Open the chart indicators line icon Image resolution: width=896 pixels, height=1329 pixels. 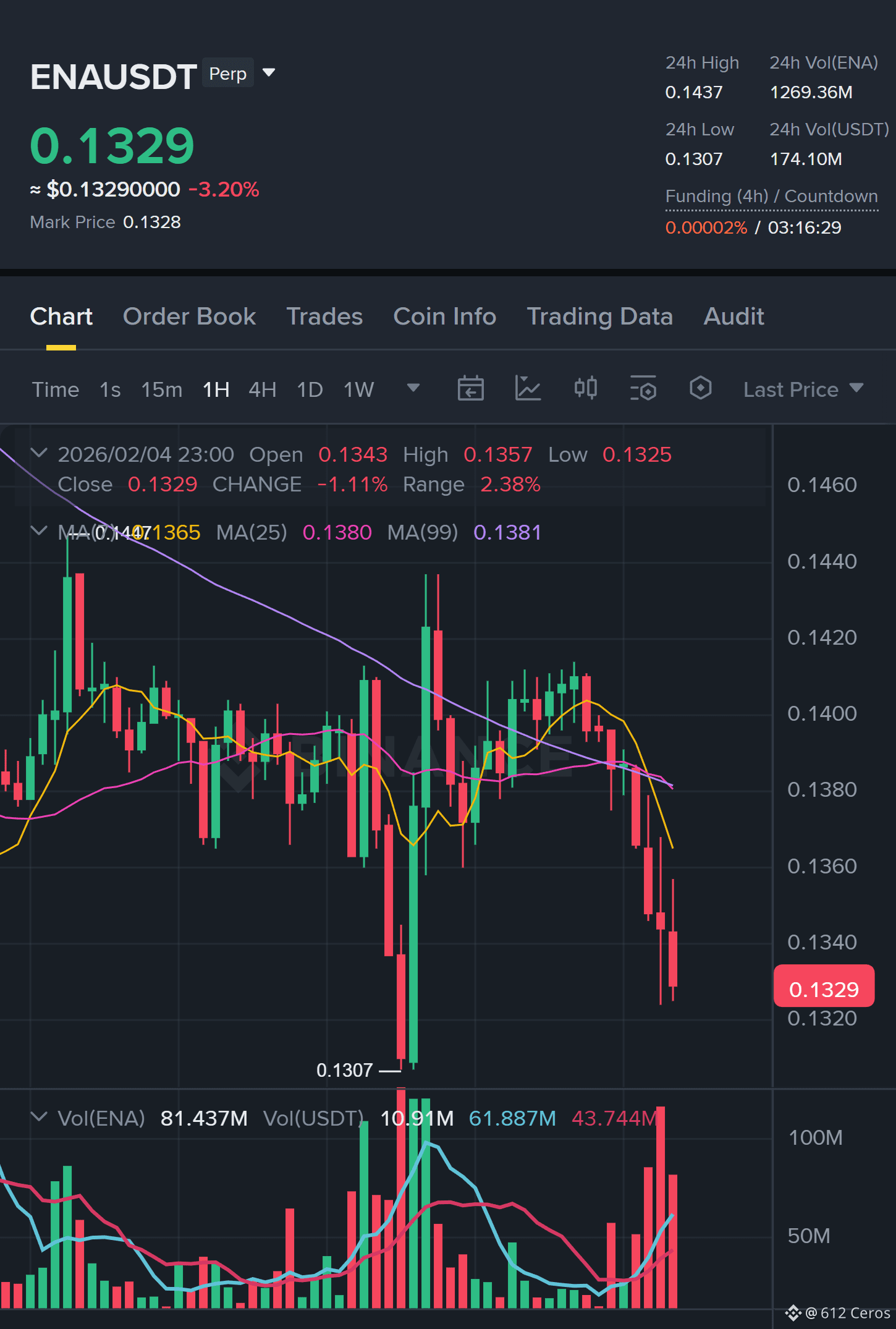(528, 389)
